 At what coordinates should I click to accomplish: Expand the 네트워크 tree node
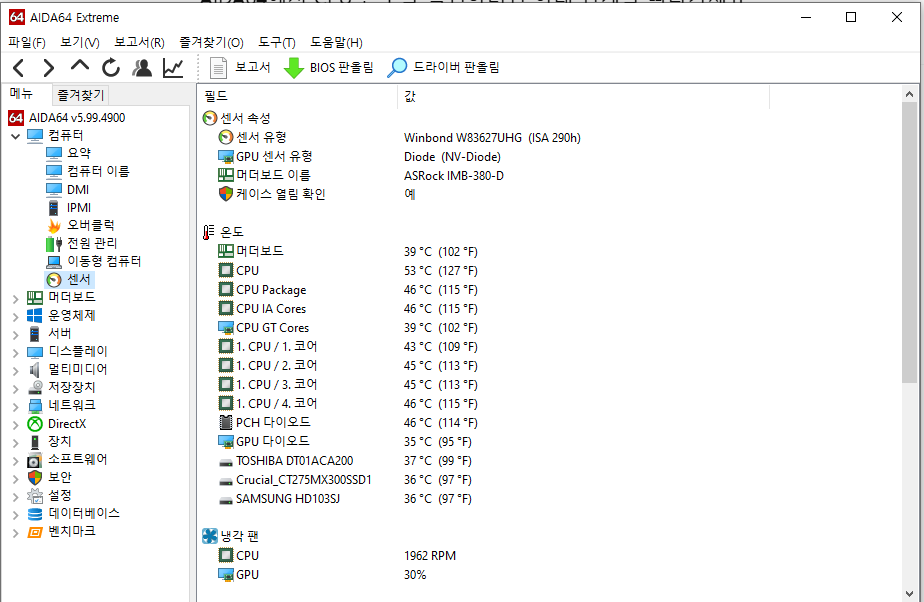tap(15, 406)
